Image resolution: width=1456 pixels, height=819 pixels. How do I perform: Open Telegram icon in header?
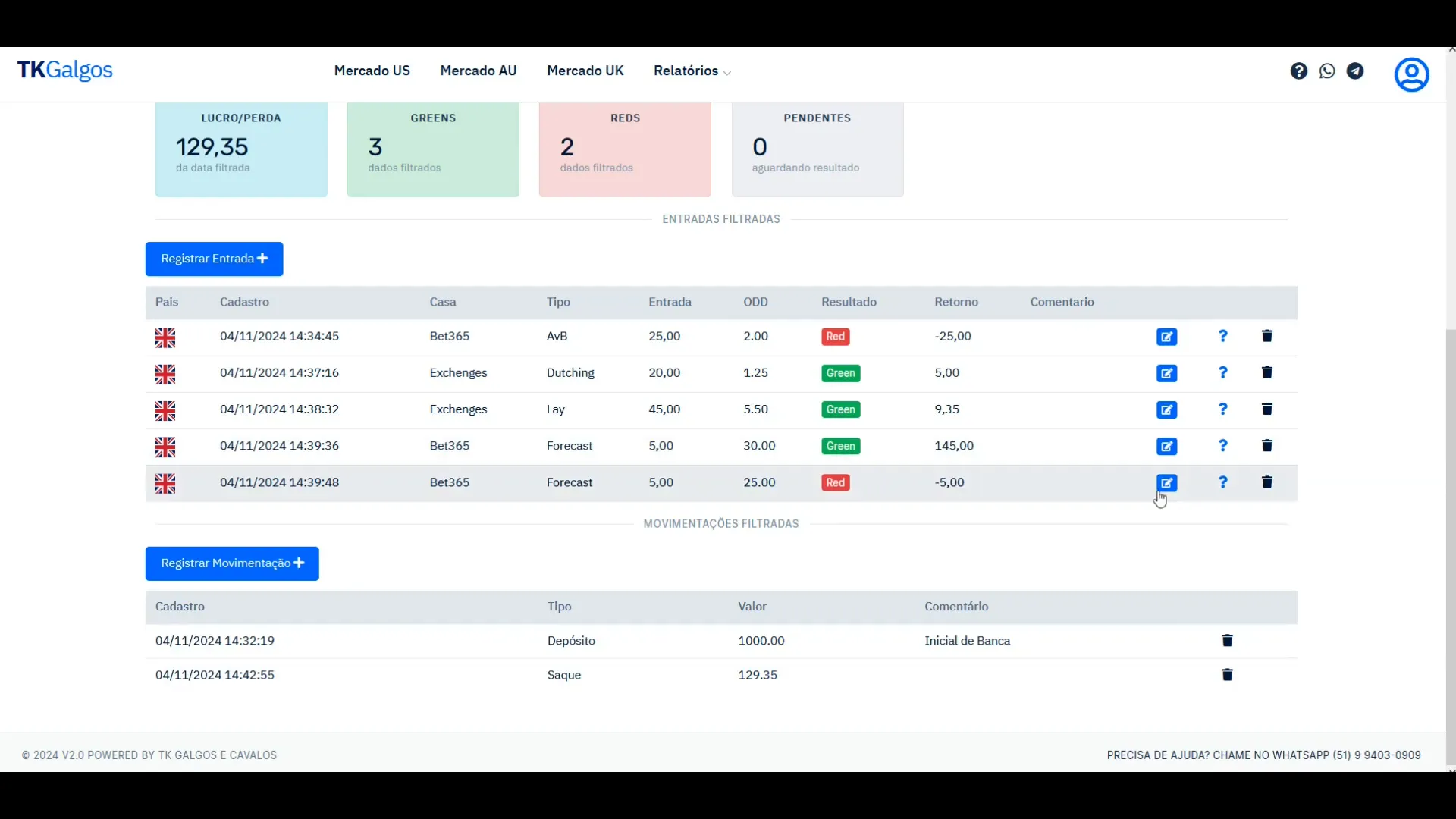click(x=1355, y=71)
